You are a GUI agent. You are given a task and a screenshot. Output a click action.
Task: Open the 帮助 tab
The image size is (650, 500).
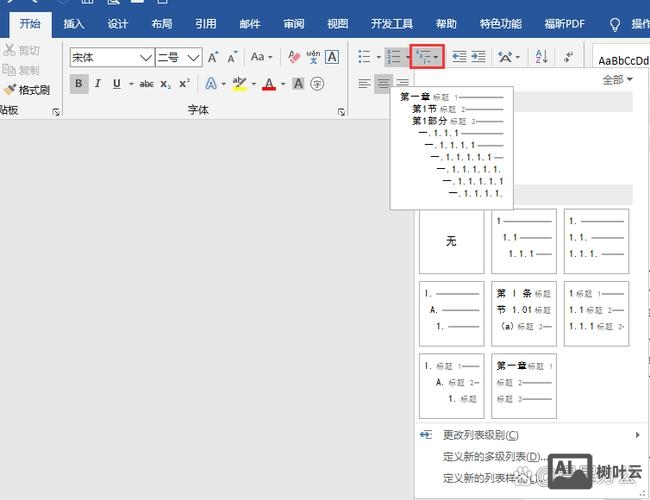coord(446,24)
